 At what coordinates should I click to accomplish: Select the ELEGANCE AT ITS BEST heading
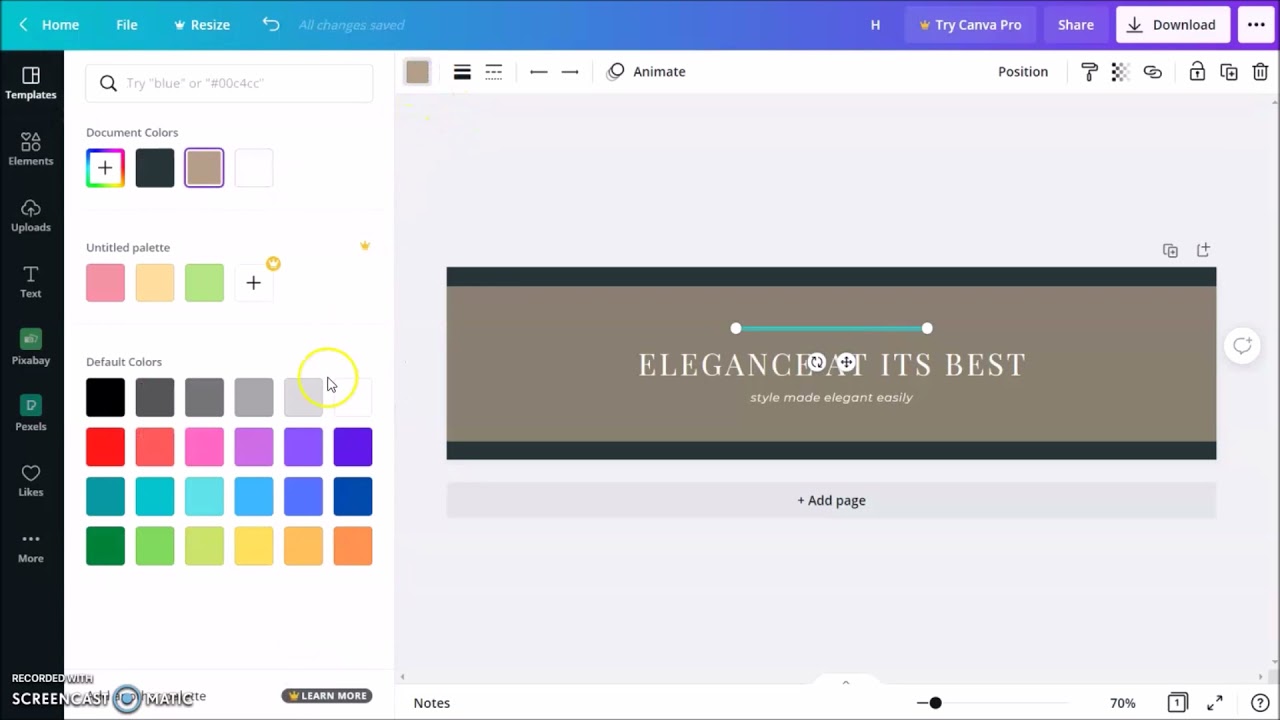832,364
